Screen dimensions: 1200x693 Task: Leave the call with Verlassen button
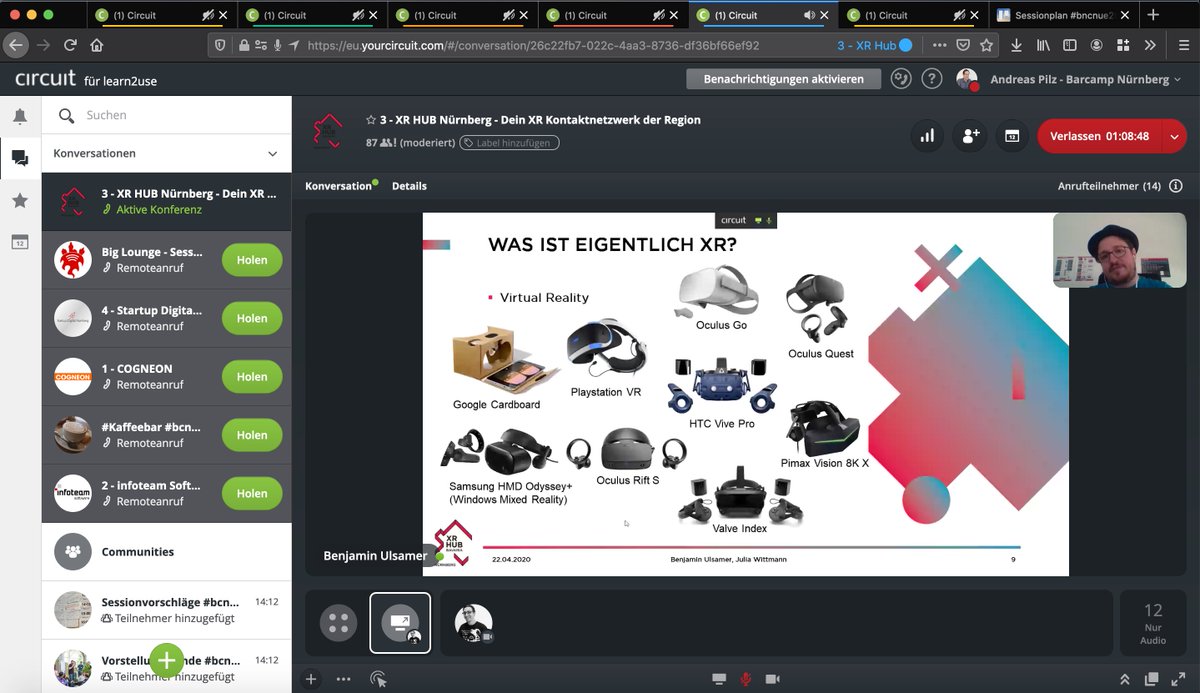coord(1099,136)
